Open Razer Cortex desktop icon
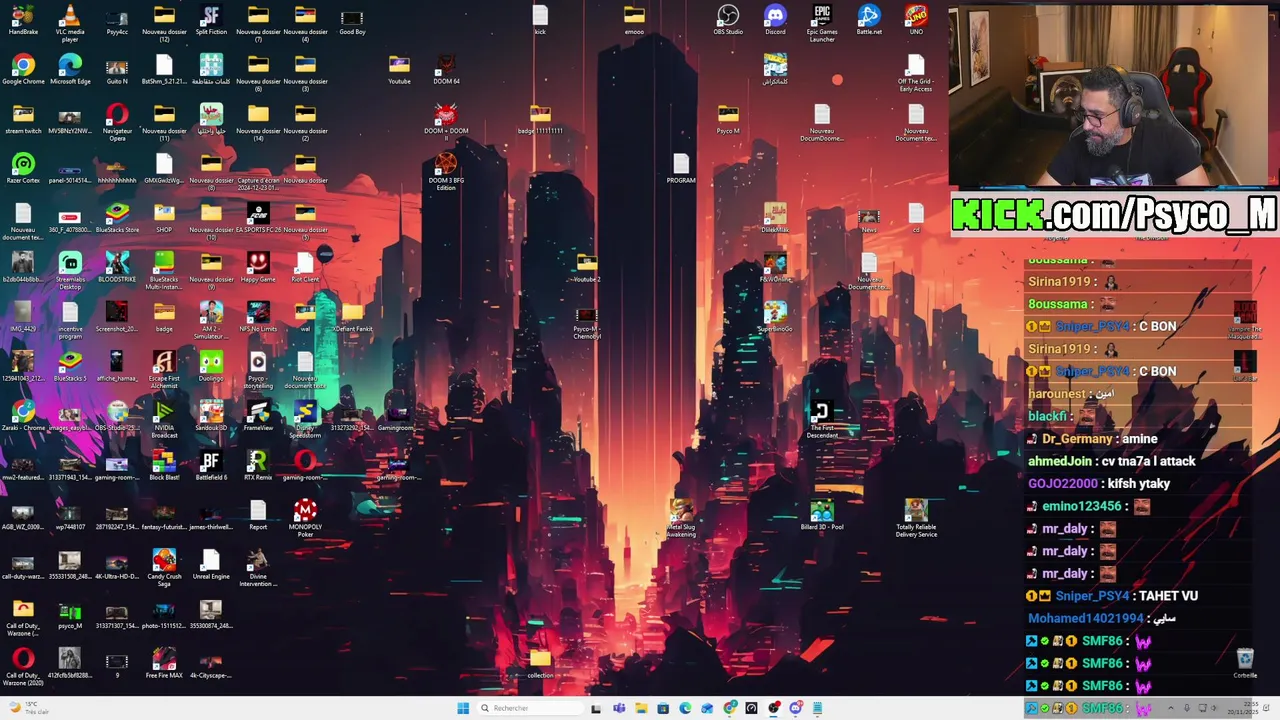Image resolution: width=1280 pixels, height=720 pixels. pyautogui.click(x=23, y=168)
